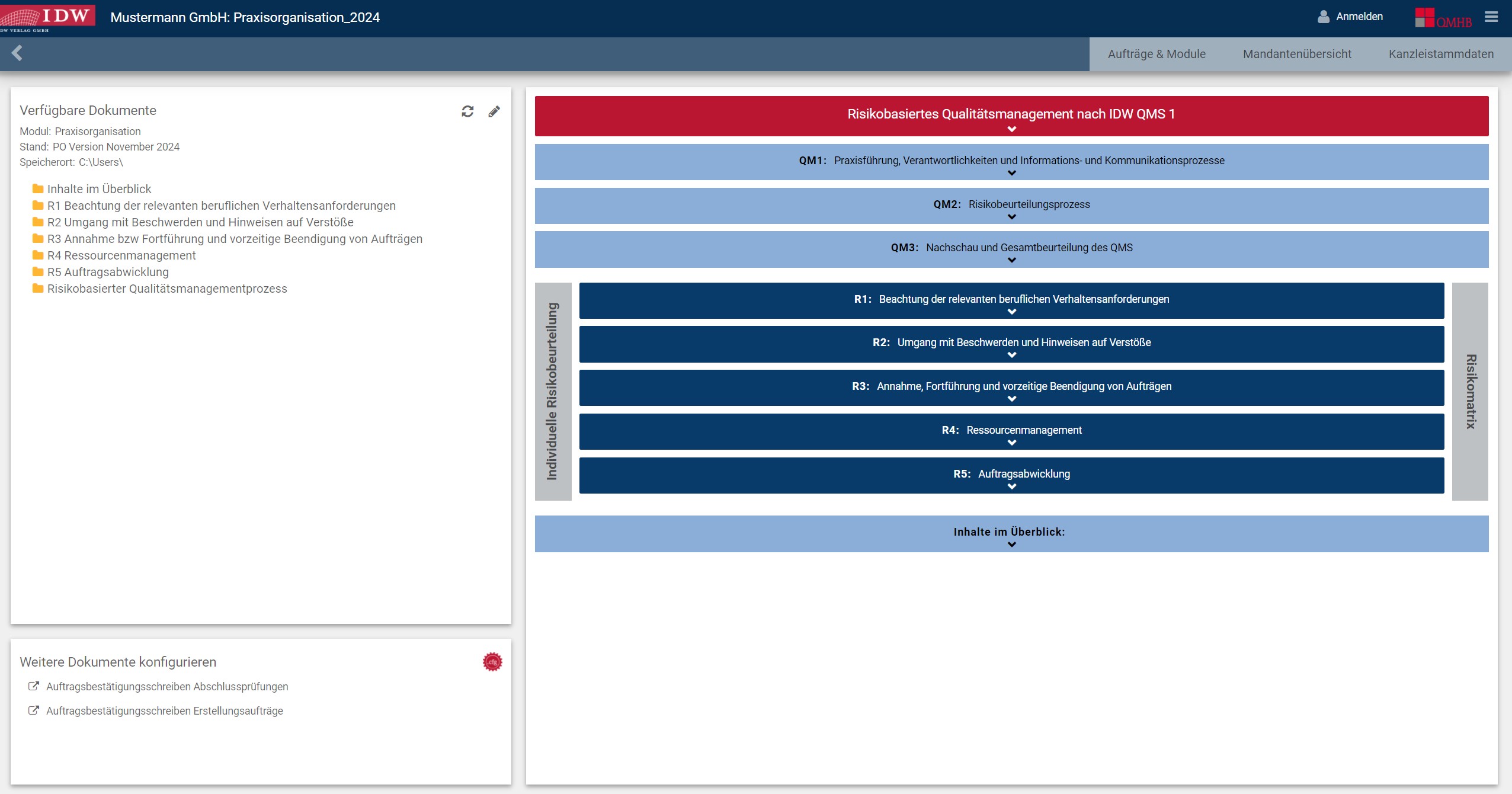Click the vertical Risikomatrix side panel

[x=1470, y=392]
